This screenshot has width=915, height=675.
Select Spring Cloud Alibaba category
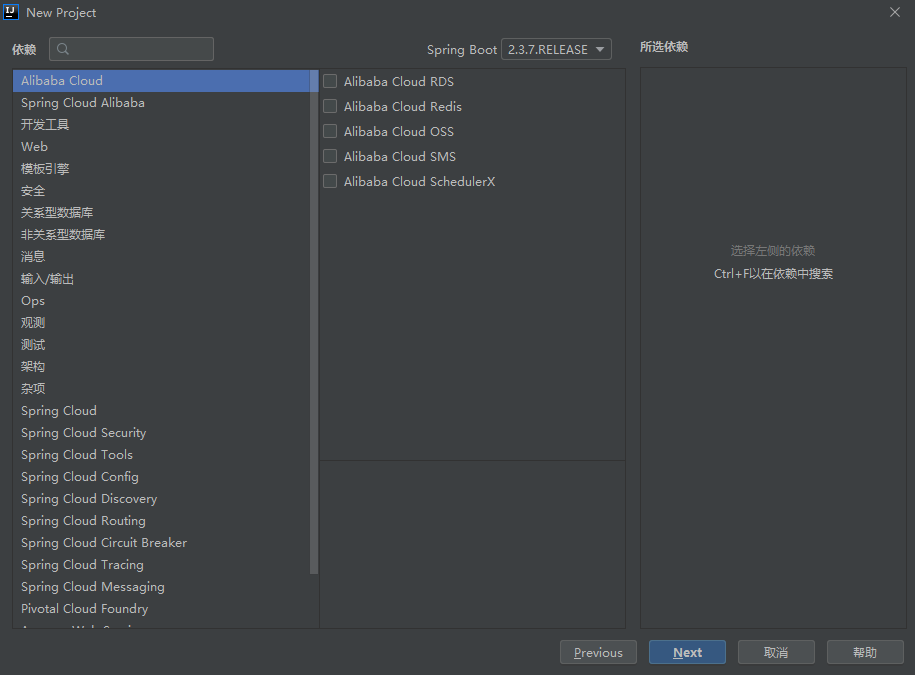pos(83,103)
